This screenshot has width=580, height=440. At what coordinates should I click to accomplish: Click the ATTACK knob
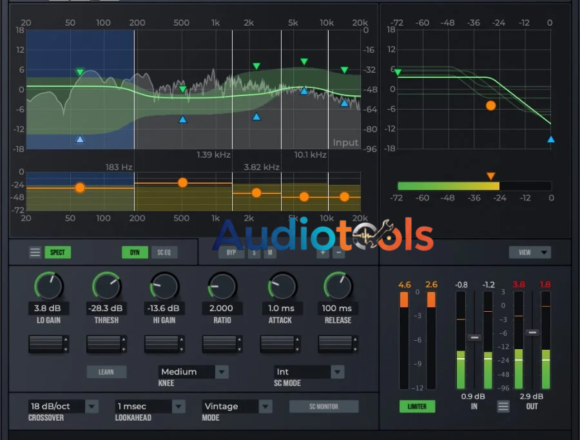[282, 286]
